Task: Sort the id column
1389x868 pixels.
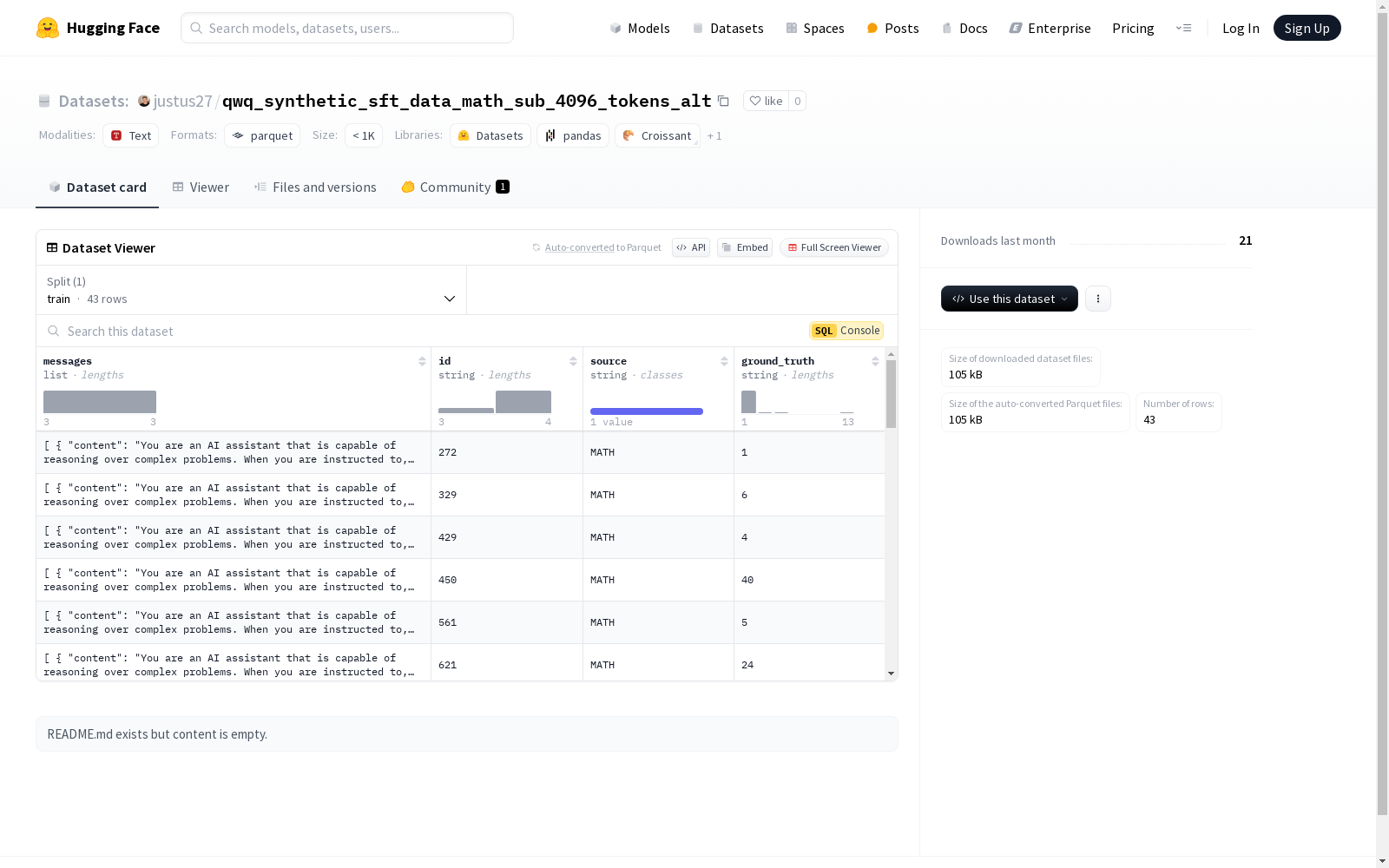Action: tap(573, 361)
